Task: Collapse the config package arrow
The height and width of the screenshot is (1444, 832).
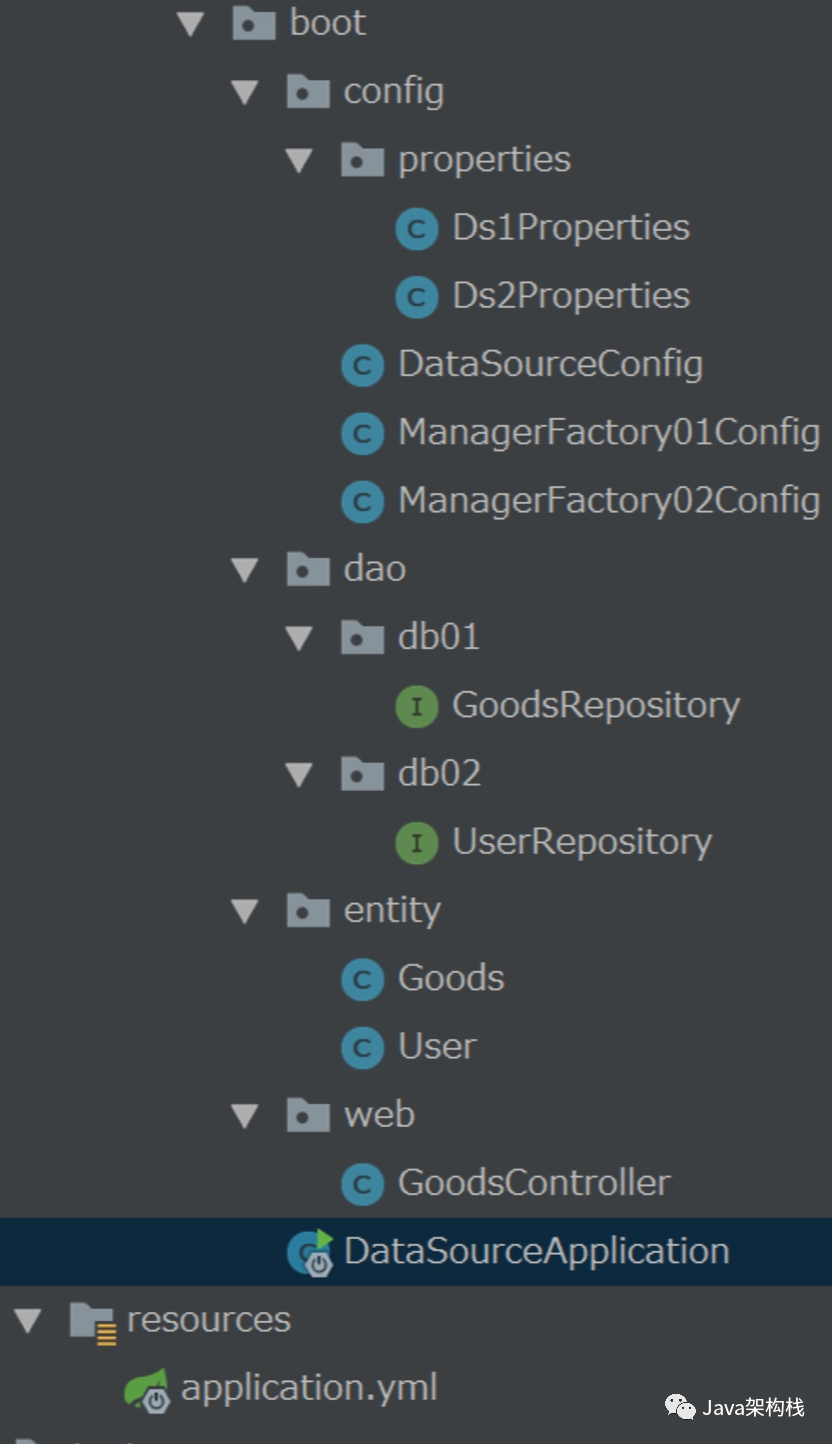Action: click(x=245, y=93)
